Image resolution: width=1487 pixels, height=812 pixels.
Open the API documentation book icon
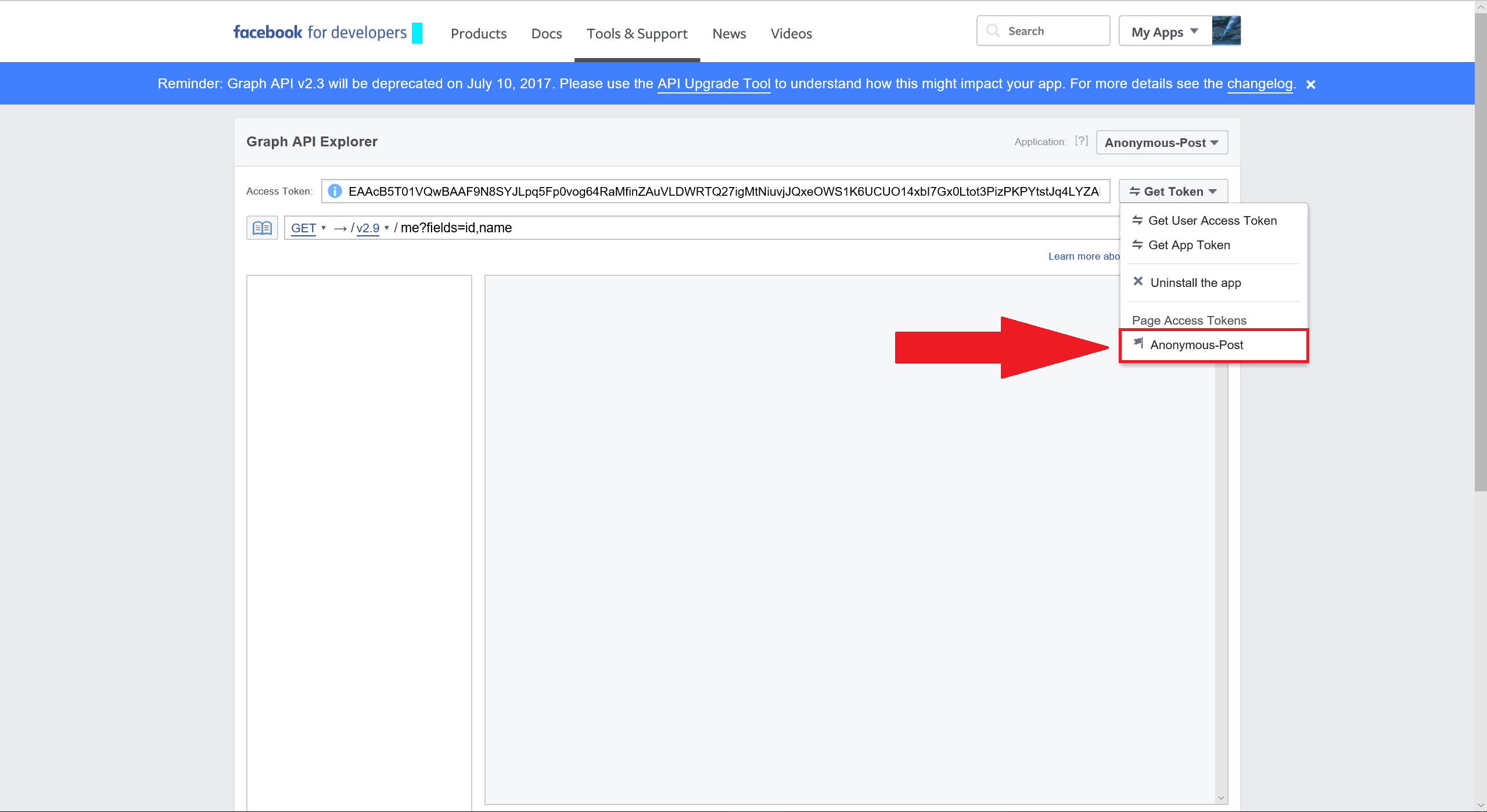(x=262, y=228)
